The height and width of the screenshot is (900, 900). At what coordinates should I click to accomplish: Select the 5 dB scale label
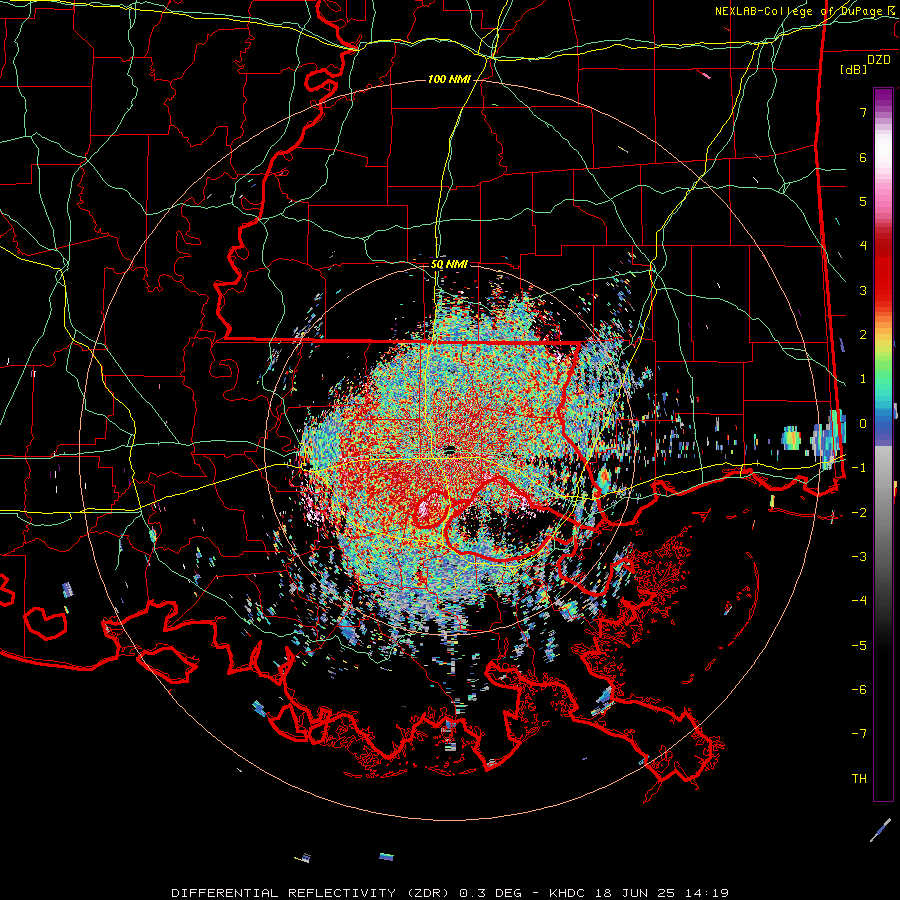click(863, 201)
